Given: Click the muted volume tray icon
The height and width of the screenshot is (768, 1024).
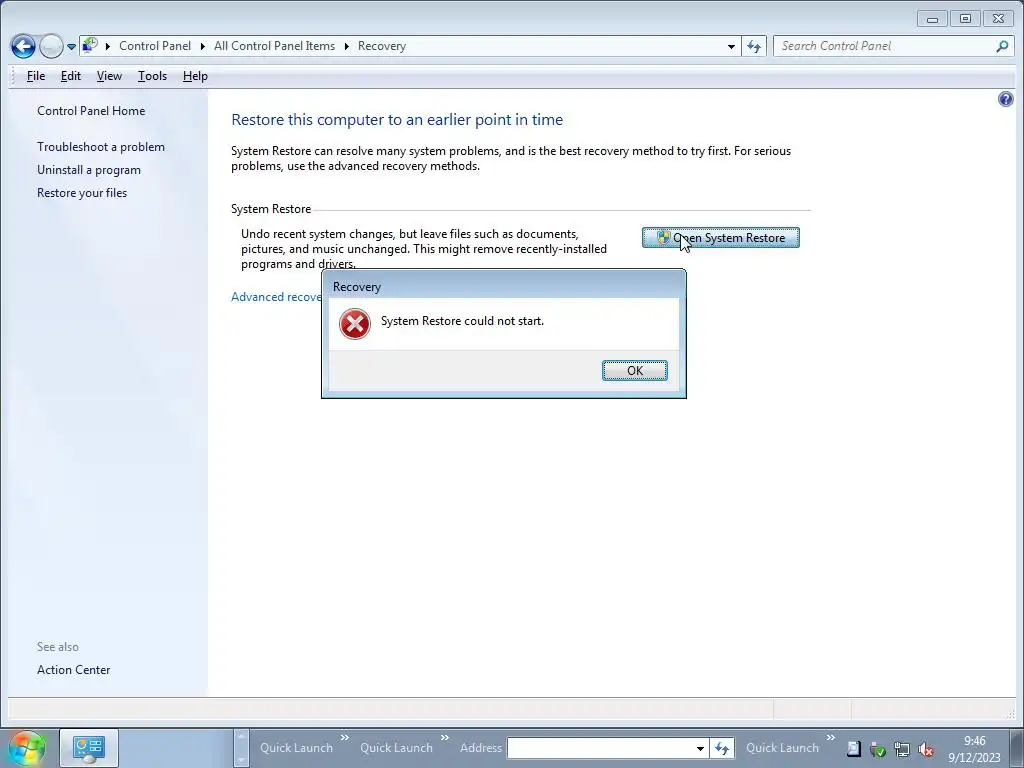Looking at the screenshot, I should (x=925, y=750).
